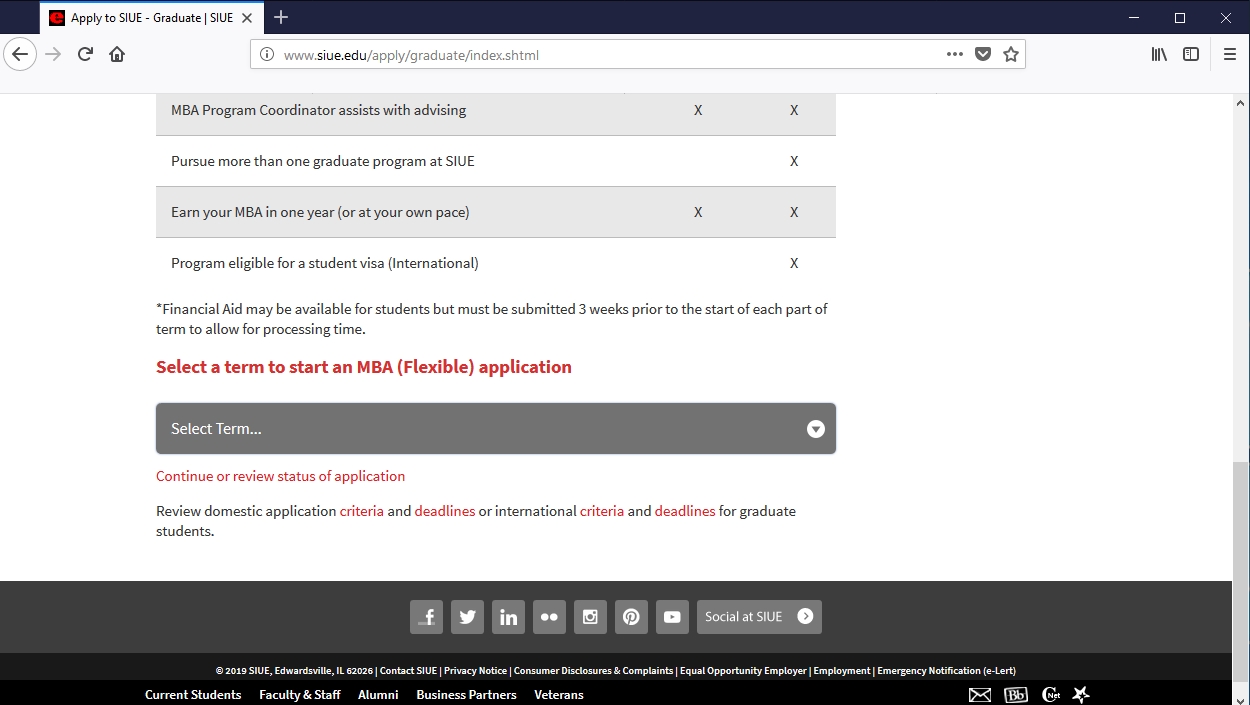Image resolution: width=1250 pixels, height=705 pixels.
Task: Click the email envelope icon in footer
Action: pyautogui.click(x=980, y=695)
